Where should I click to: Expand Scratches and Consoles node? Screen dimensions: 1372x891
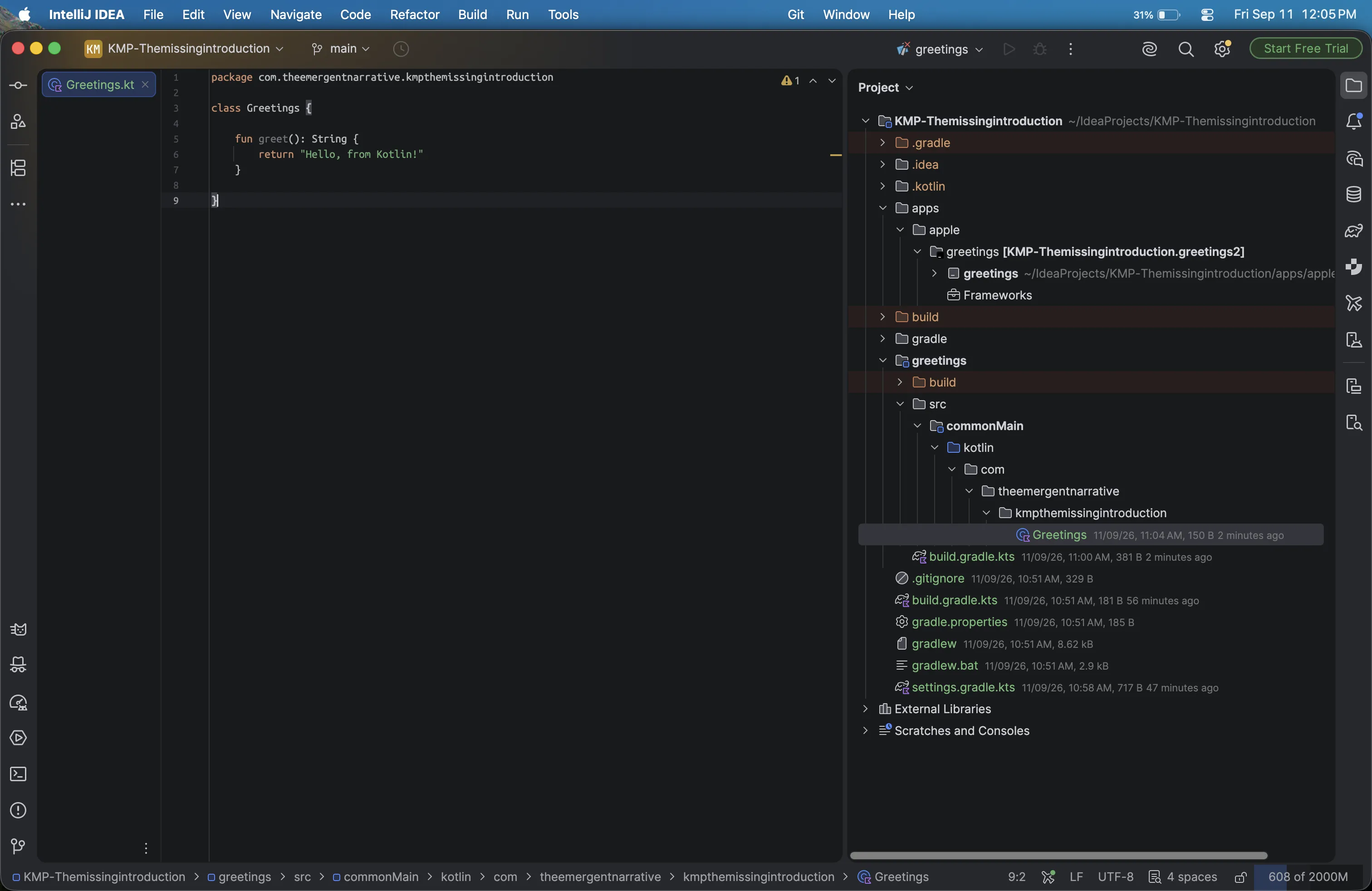865,731
